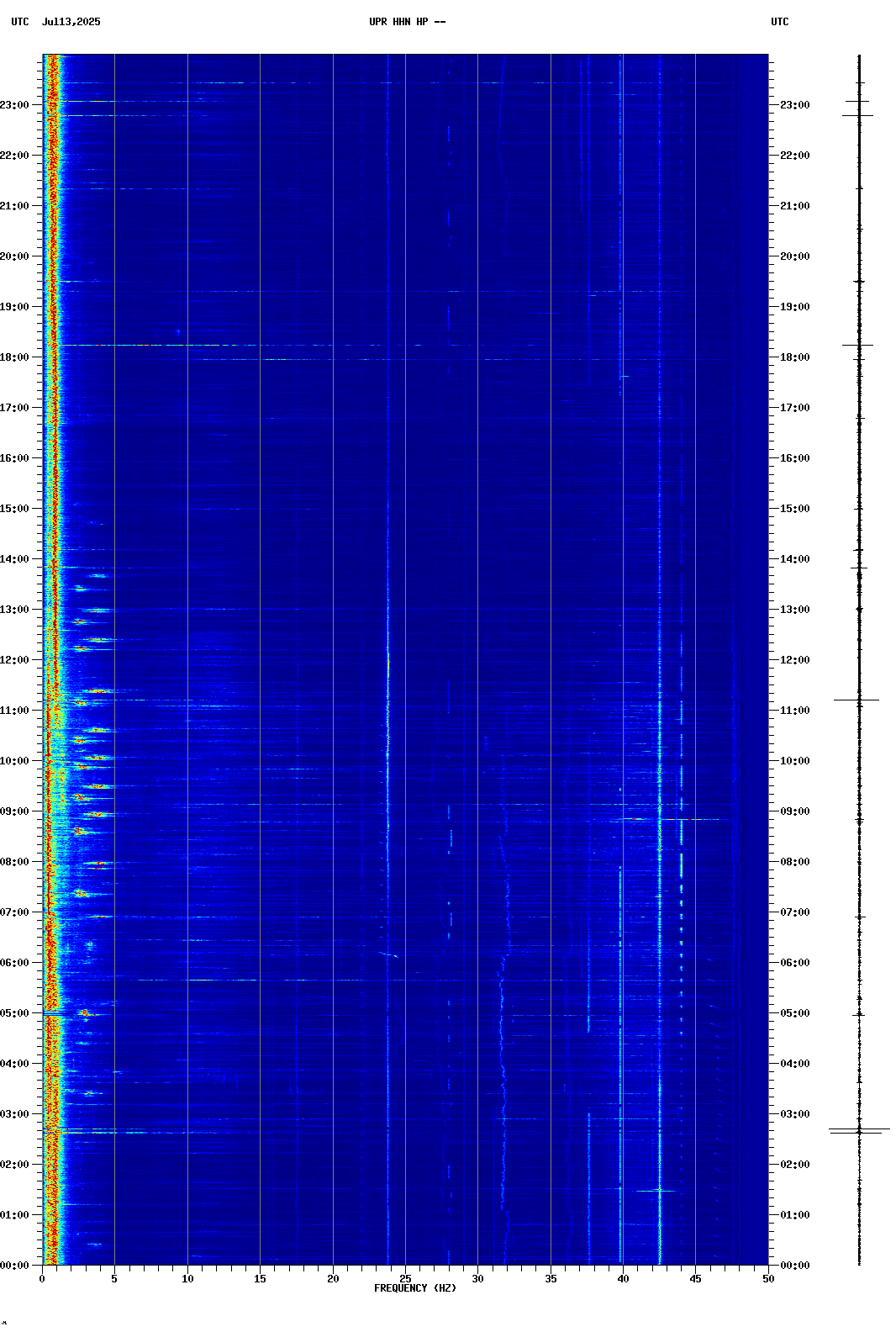Click 23:00 on the right time axis
The image size is (896, 1332).
point(795,105)
